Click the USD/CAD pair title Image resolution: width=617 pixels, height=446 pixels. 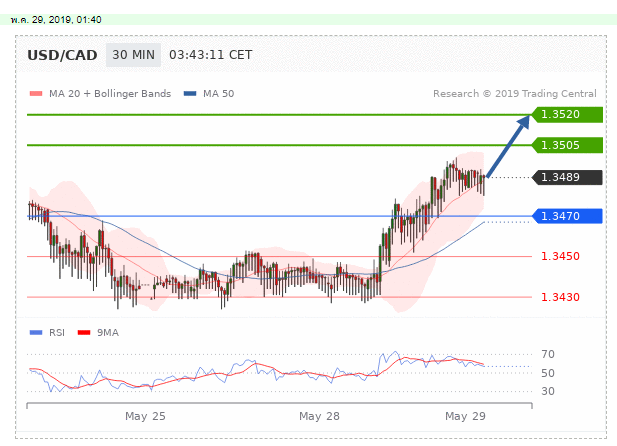(62, 55)
